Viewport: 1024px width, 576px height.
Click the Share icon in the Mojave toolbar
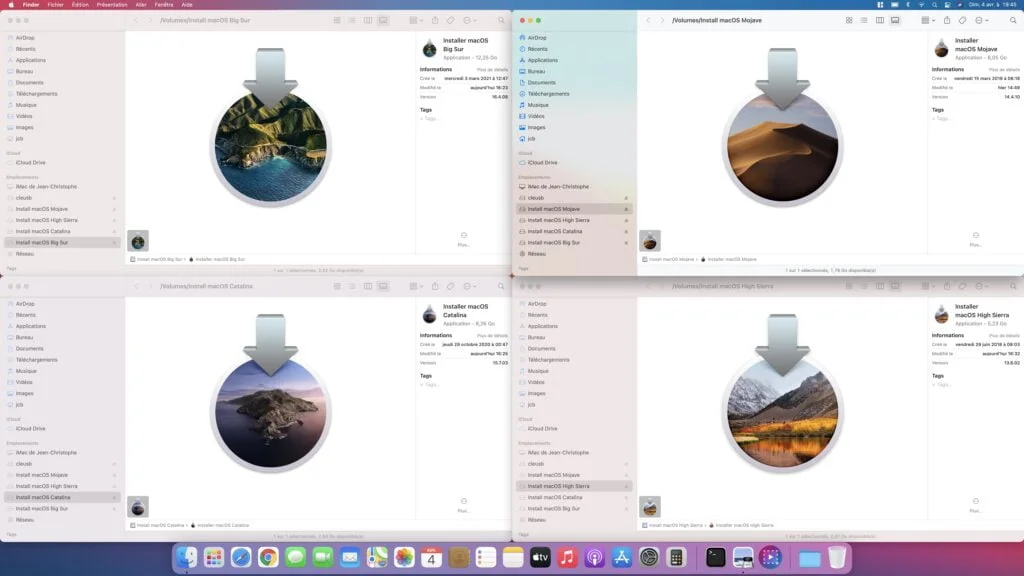coord(947,19)
